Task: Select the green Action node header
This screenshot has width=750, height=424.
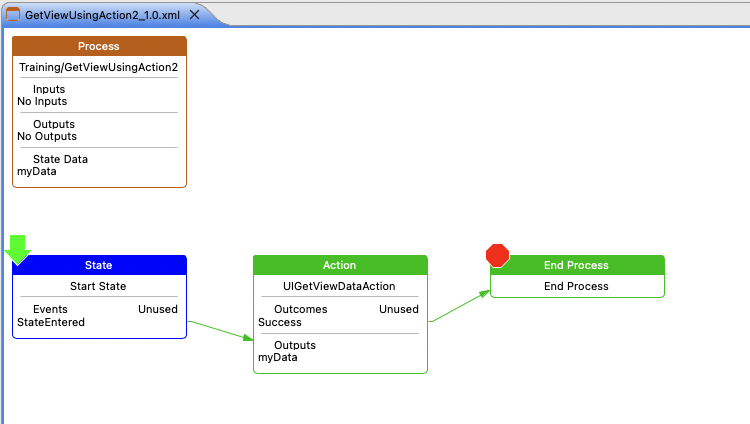Action: (339, 265)
